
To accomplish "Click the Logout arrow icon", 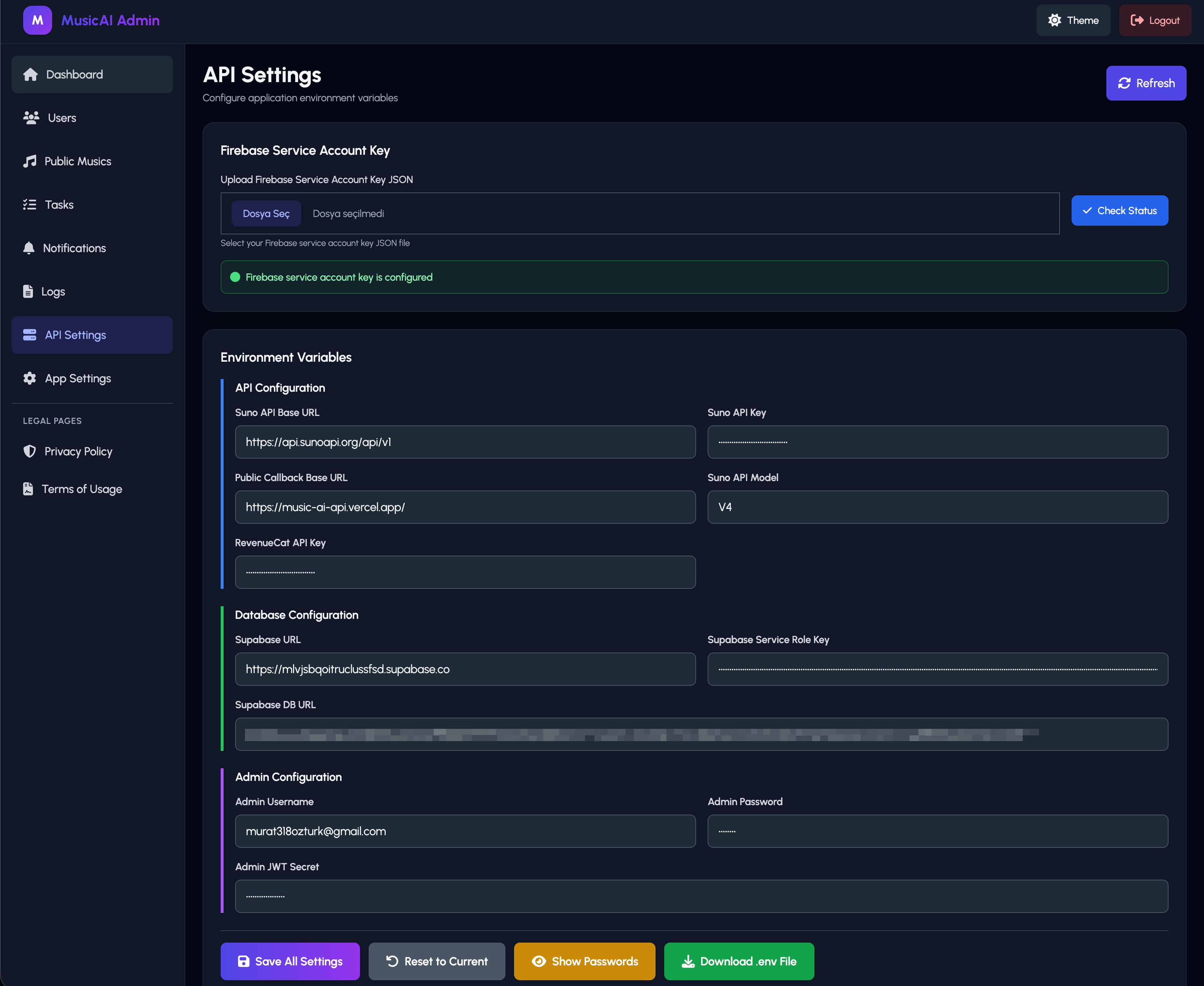I will 1137,21.
